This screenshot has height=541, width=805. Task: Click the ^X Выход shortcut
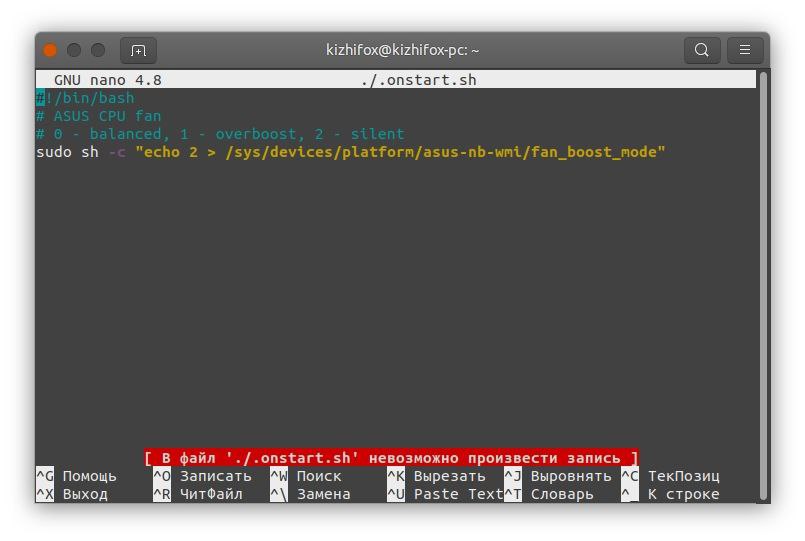pyautogui.click(x=72, y=494)
